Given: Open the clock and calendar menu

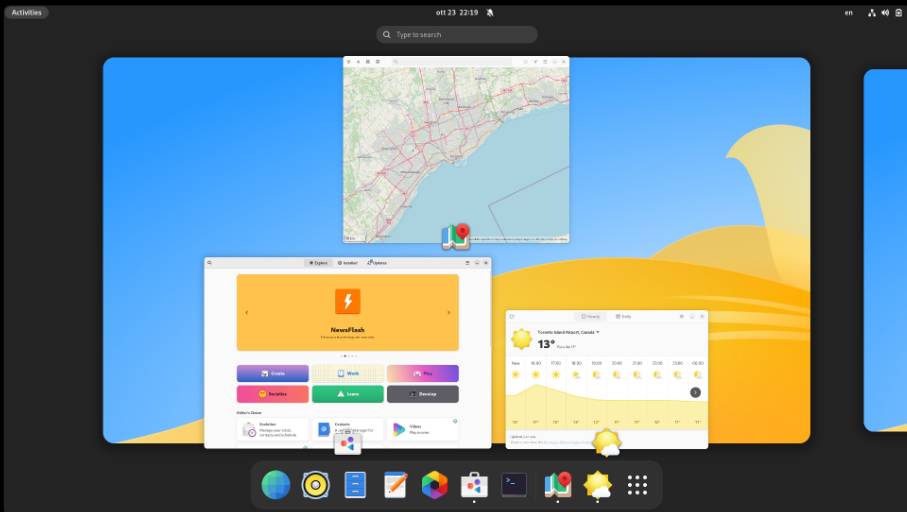Looking at the screenshot, I should [x=457, y=12].
